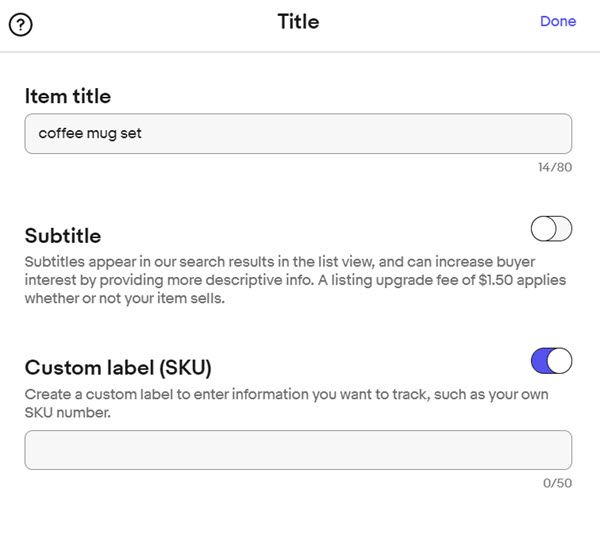This screenshot has height=535, width=600.
Task: Focus the Item title input field
Action: pos(298,133)
